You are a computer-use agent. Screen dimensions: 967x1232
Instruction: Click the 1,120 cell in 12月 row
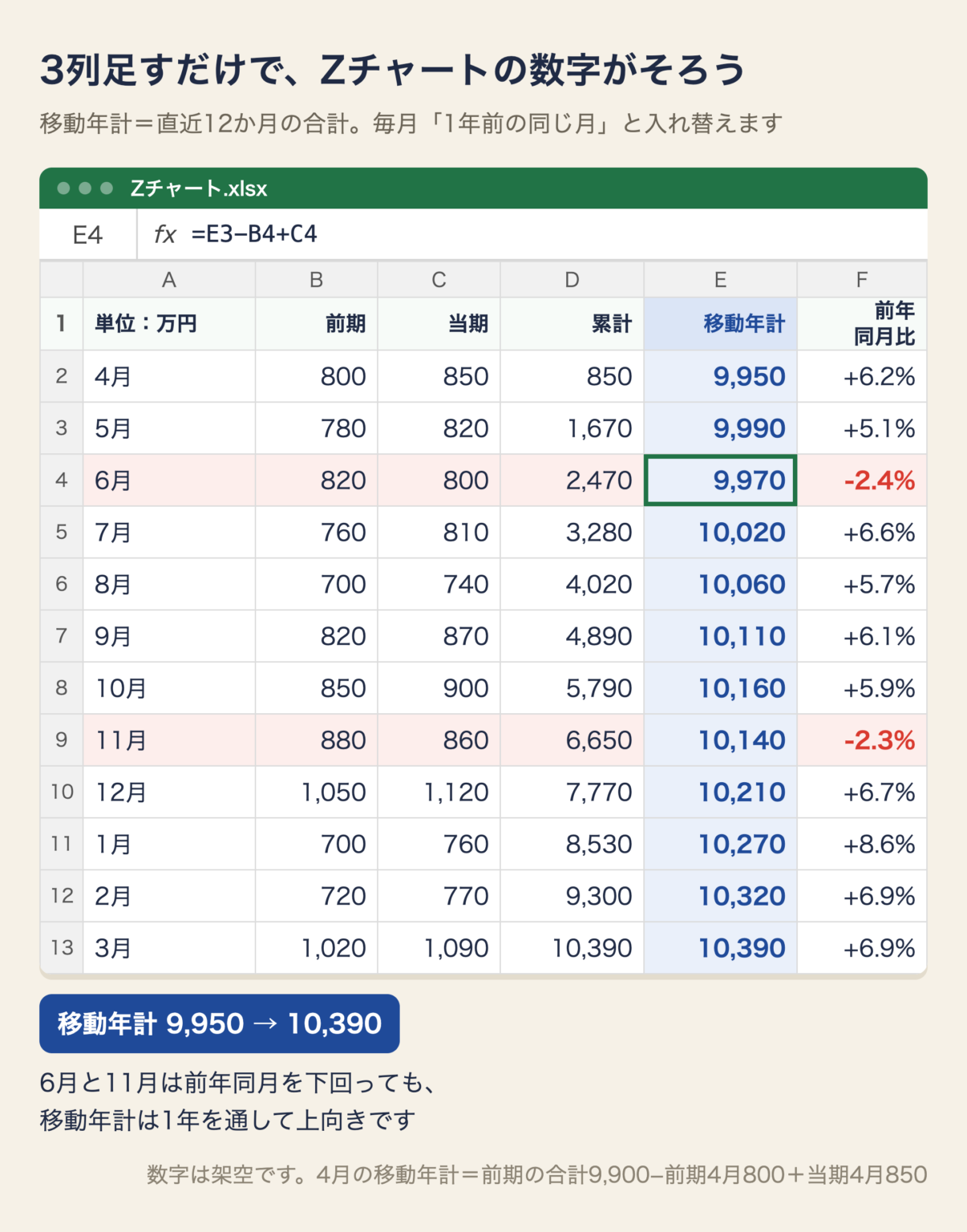439,792
